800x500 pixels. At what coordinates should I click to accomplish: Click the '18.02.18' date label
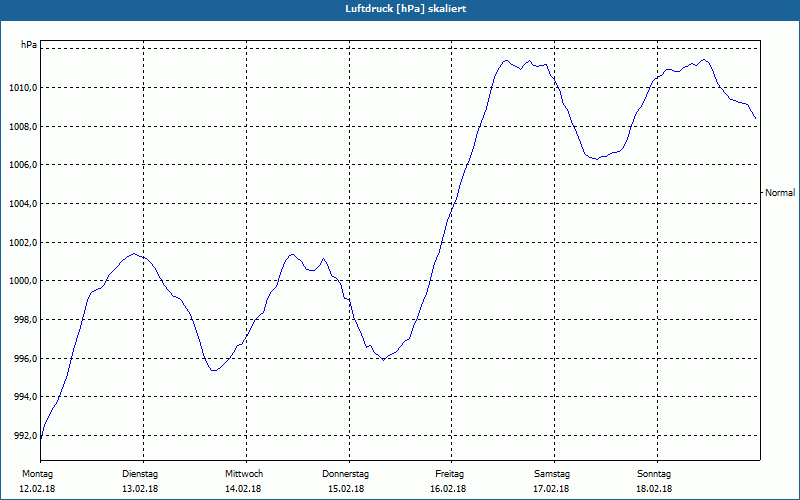655,489
